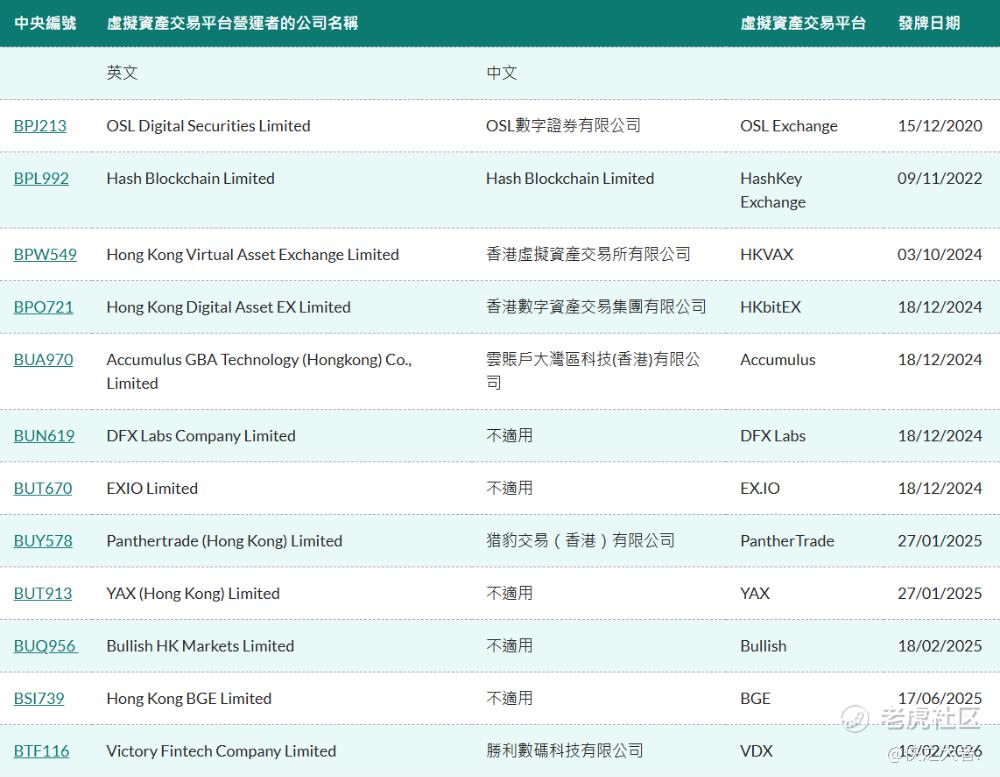This screenshot has height=777, width=1000.
Task: Select the BGE platform cell
Action: (x=756, y=699)
